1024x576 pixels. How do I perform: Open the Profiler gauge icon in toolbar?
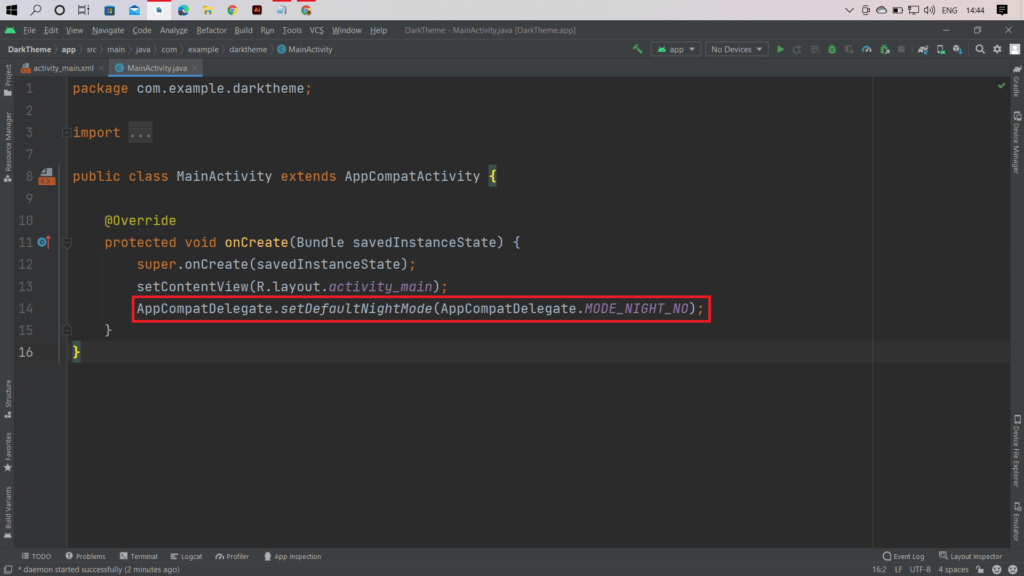point(867,49)
